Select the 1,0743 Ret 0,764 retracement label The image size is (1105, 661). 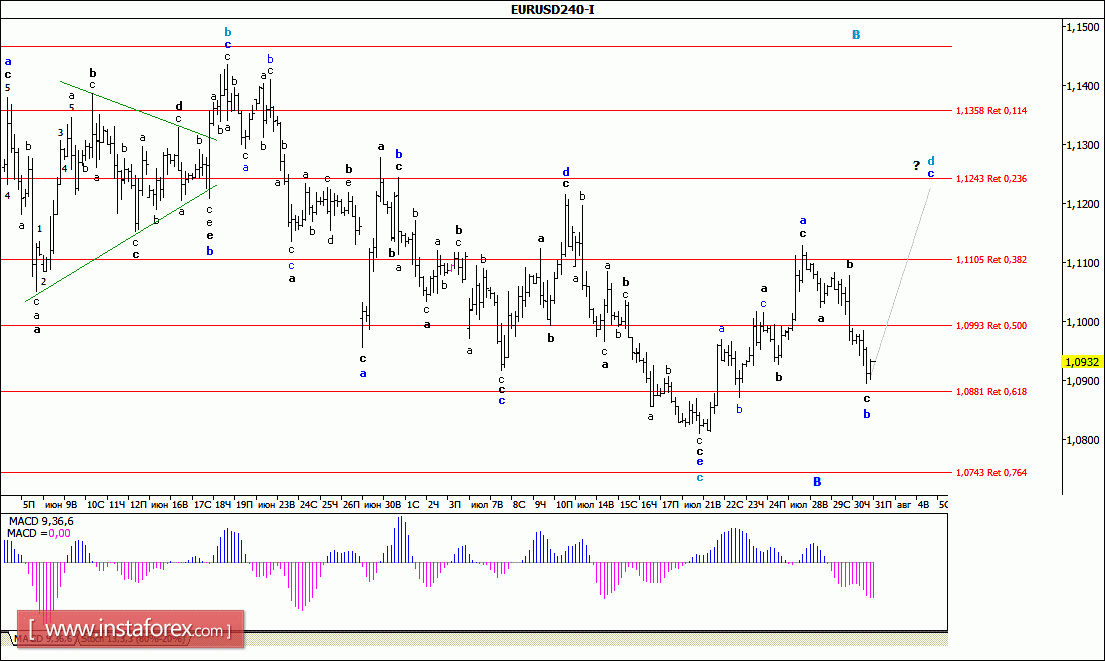(991, 472)
